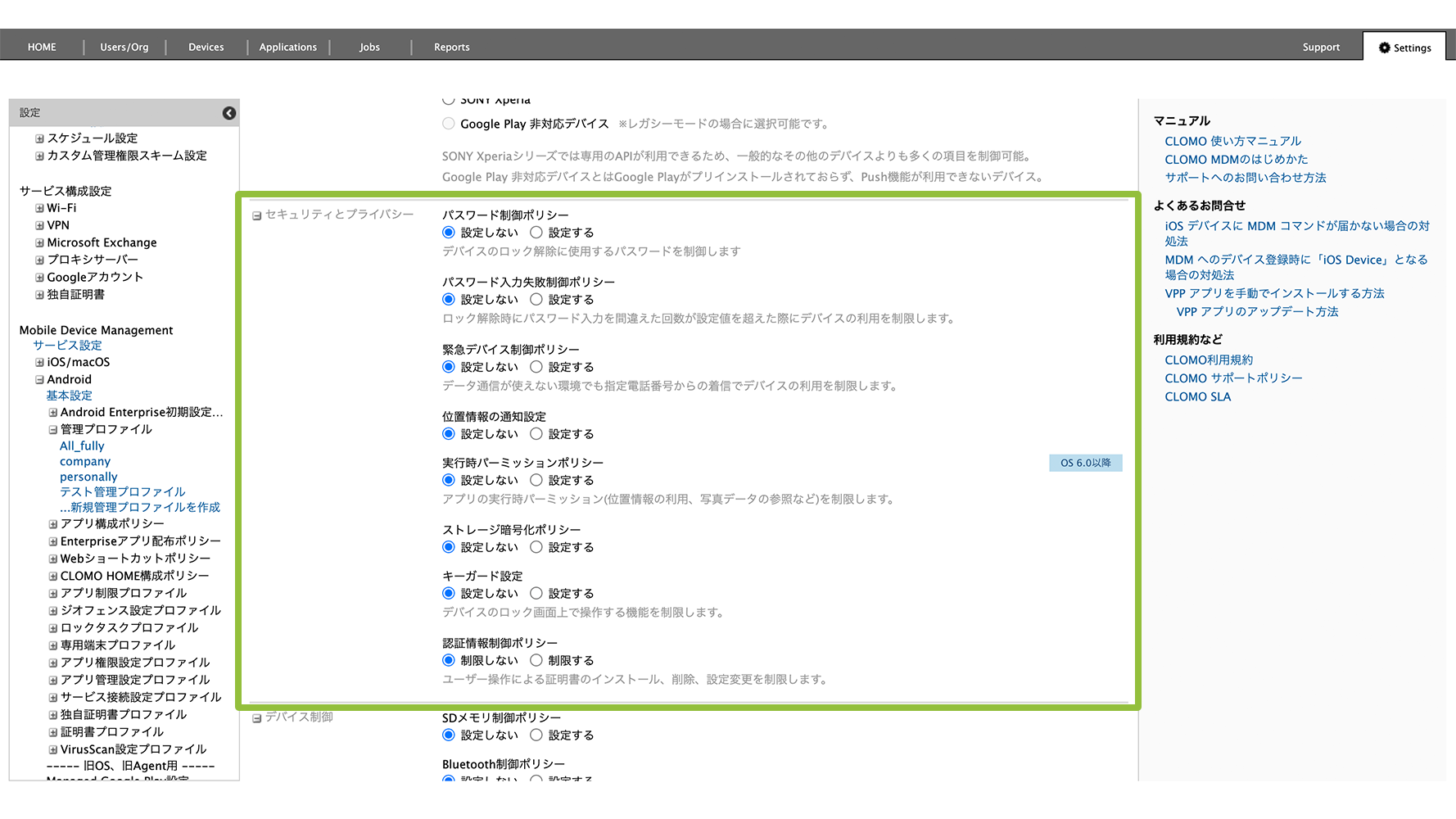1456x819 pixels.
Task: Collapse the Android tree node icon
Action: [39, 379]
